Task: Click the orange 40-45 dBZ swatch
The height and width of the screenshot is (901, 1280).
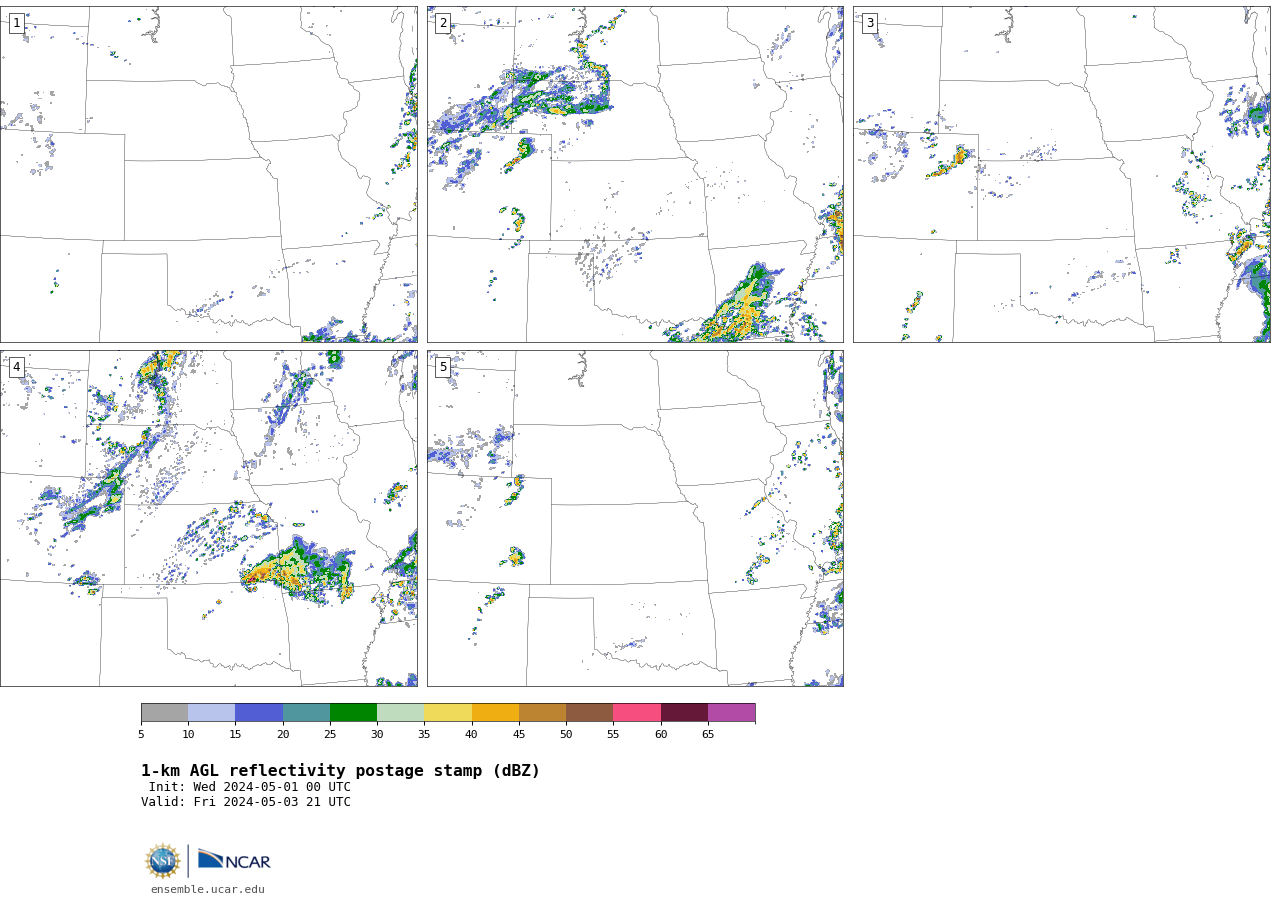Action: pos(495,712)
